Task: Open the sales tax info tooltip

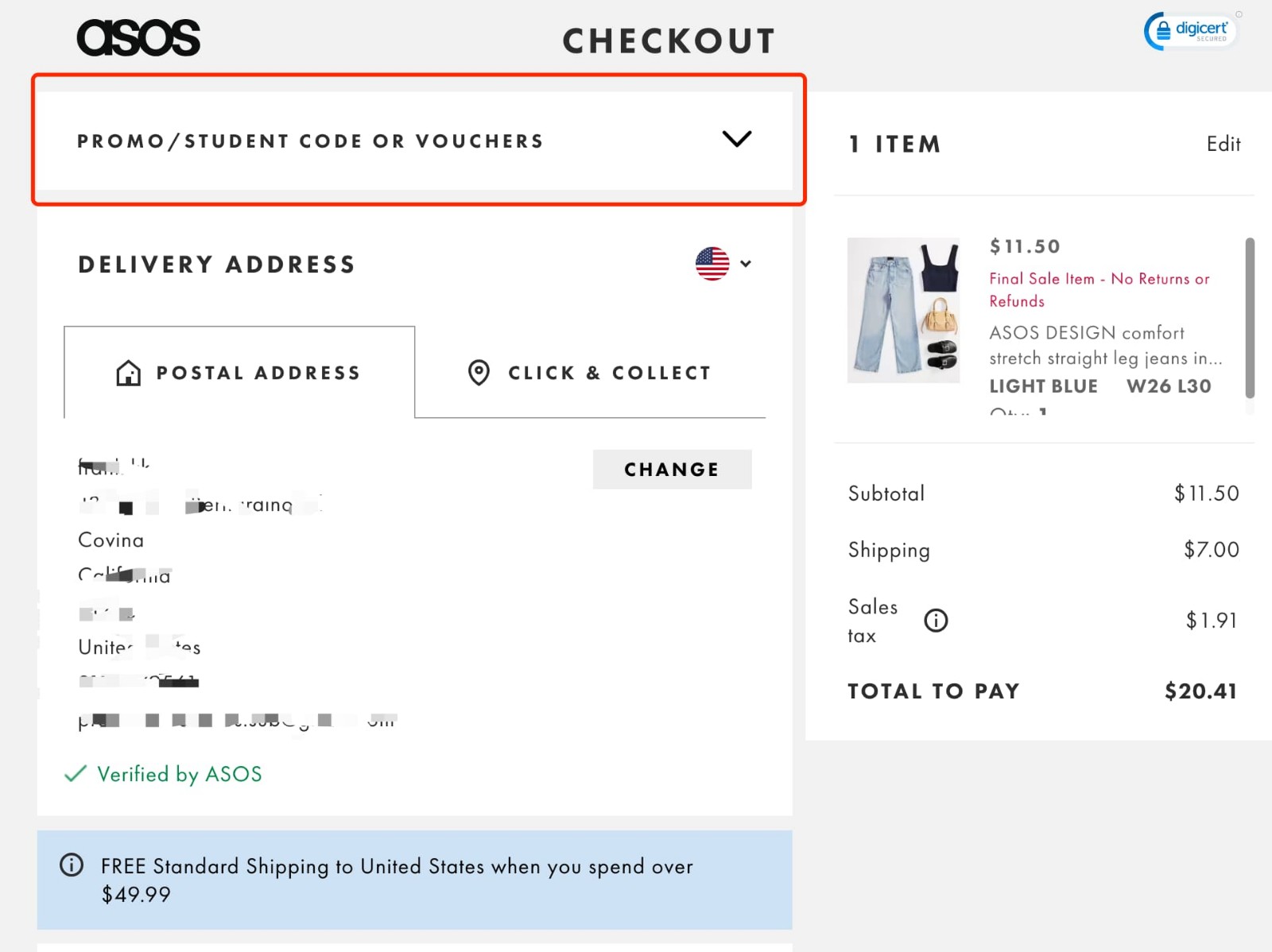Action: click(x=935, y=621)
